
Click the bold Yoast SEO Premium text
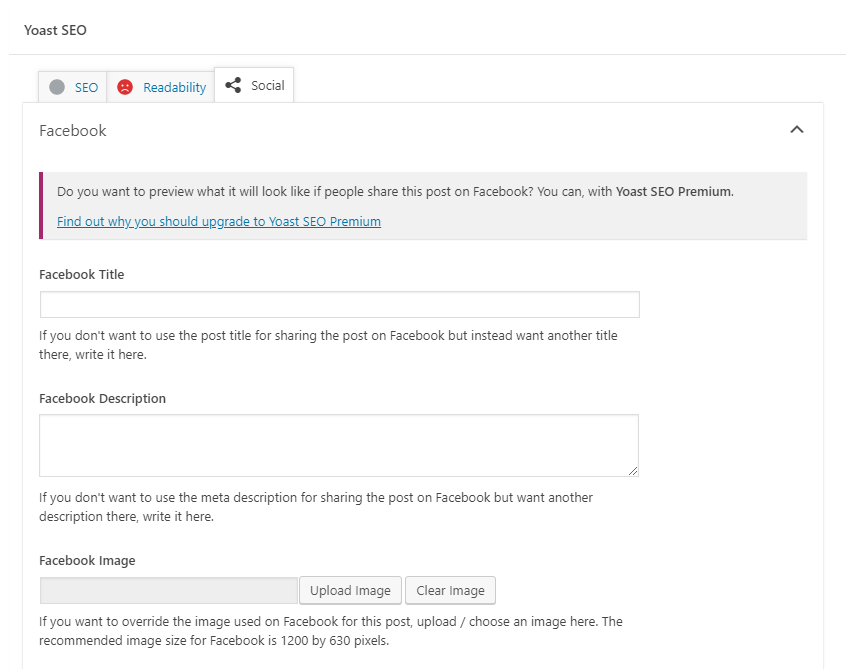coord(674,192)
